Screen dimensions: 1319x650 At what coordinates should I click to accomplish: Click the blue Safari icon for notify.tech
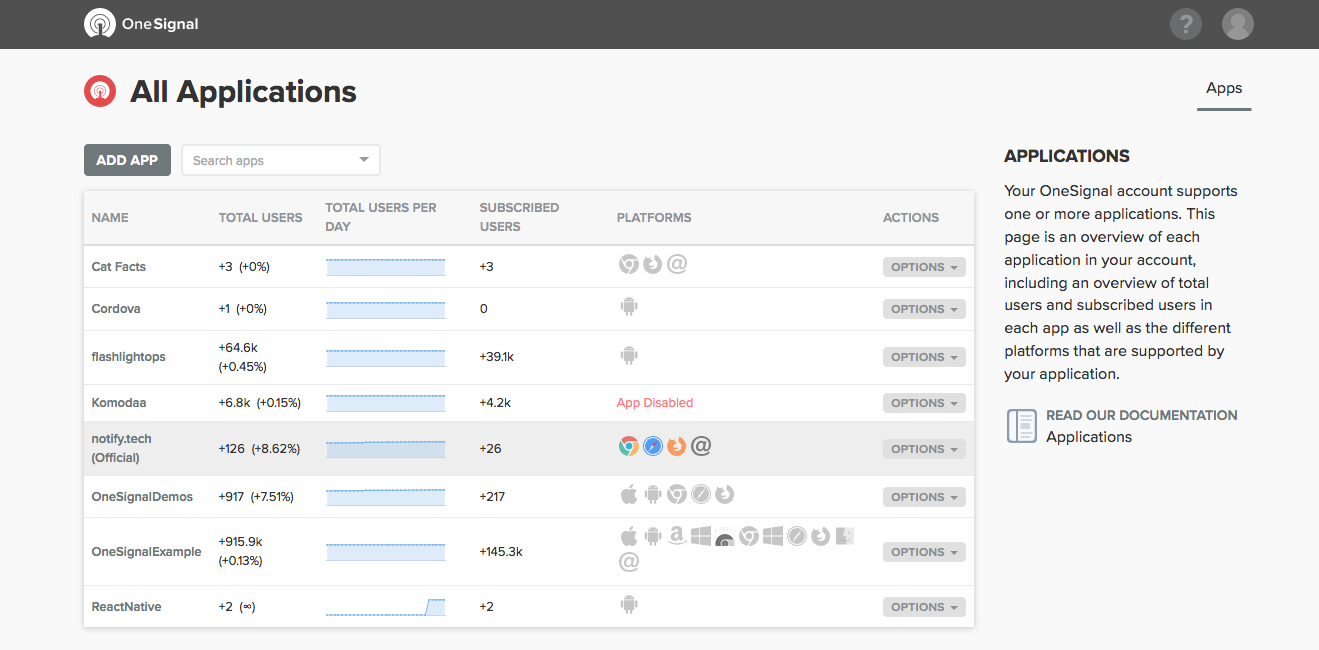(x=652, y=446)
